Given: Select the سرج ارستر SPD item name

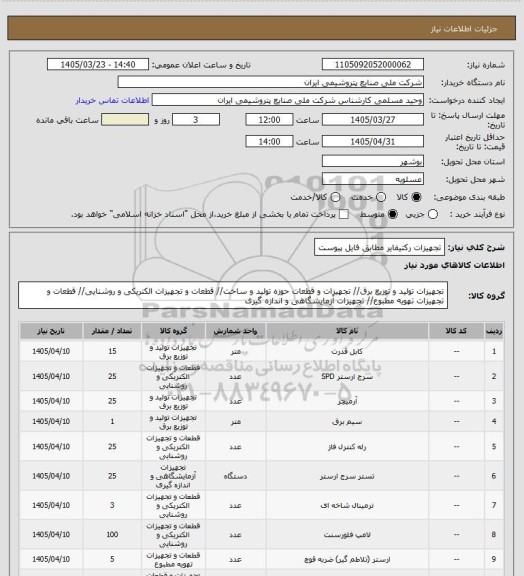Looking at the screenshot, I should coord(347,377).
